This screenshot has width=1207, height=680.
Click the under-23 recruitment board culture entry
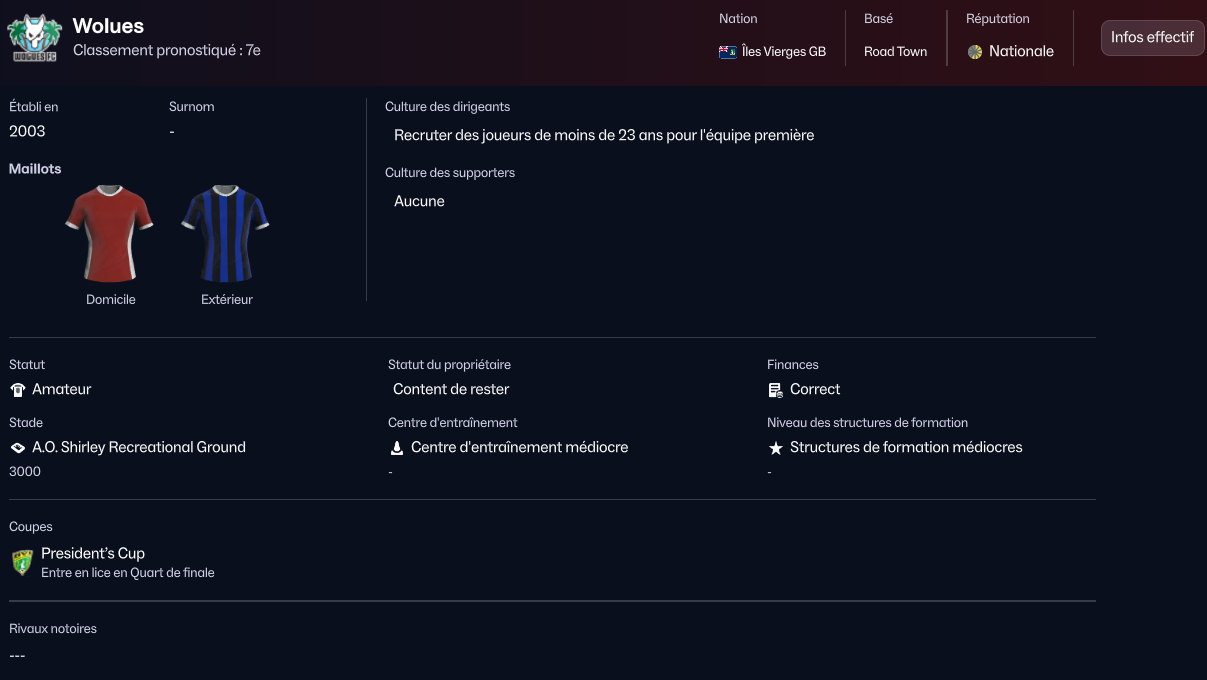(604, 135)
